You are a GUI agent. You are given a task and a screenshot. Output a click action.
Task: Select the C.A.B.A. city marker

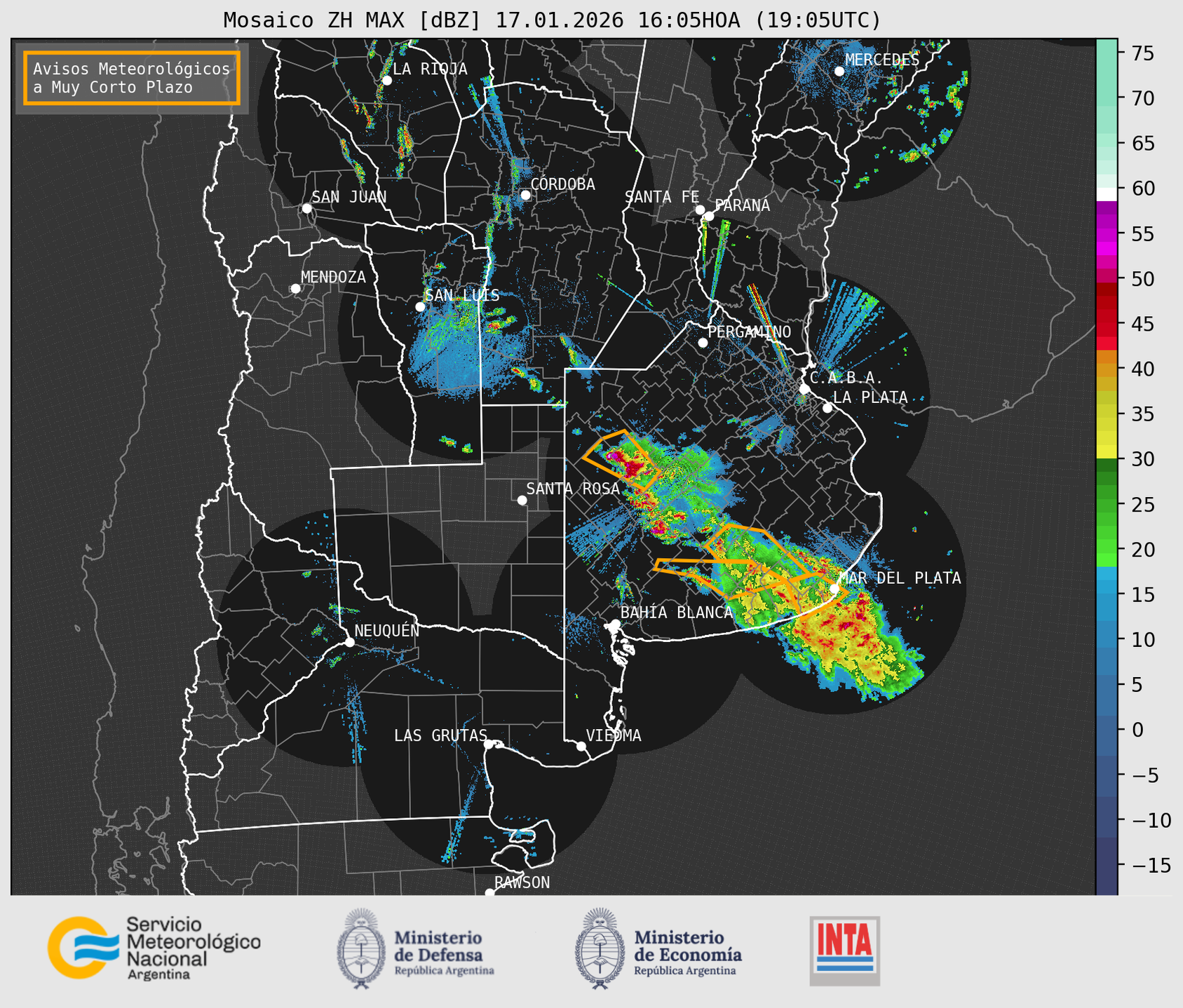point(805,389)
